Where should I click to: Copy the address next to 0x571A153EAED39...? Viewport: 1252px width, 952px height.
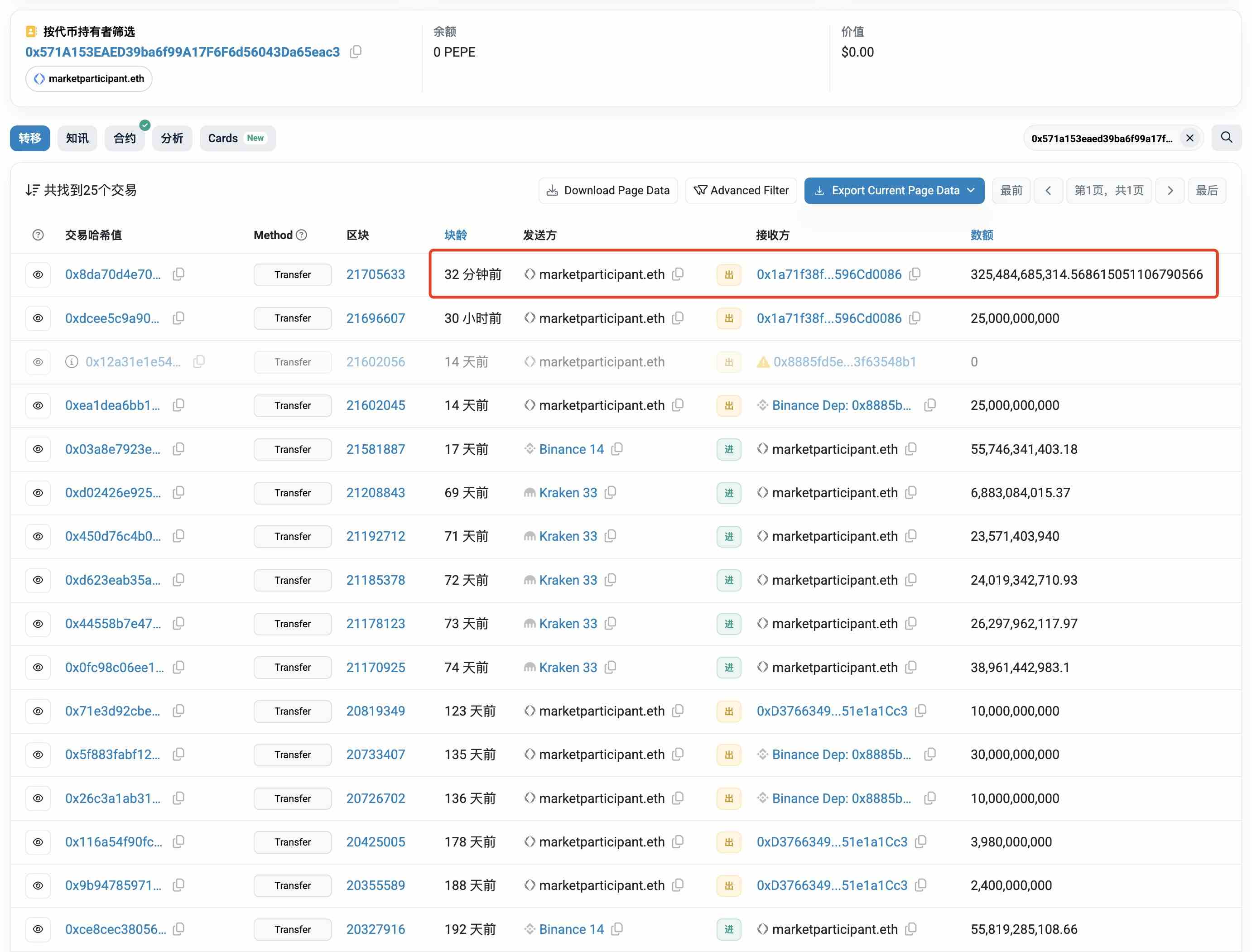356,52
